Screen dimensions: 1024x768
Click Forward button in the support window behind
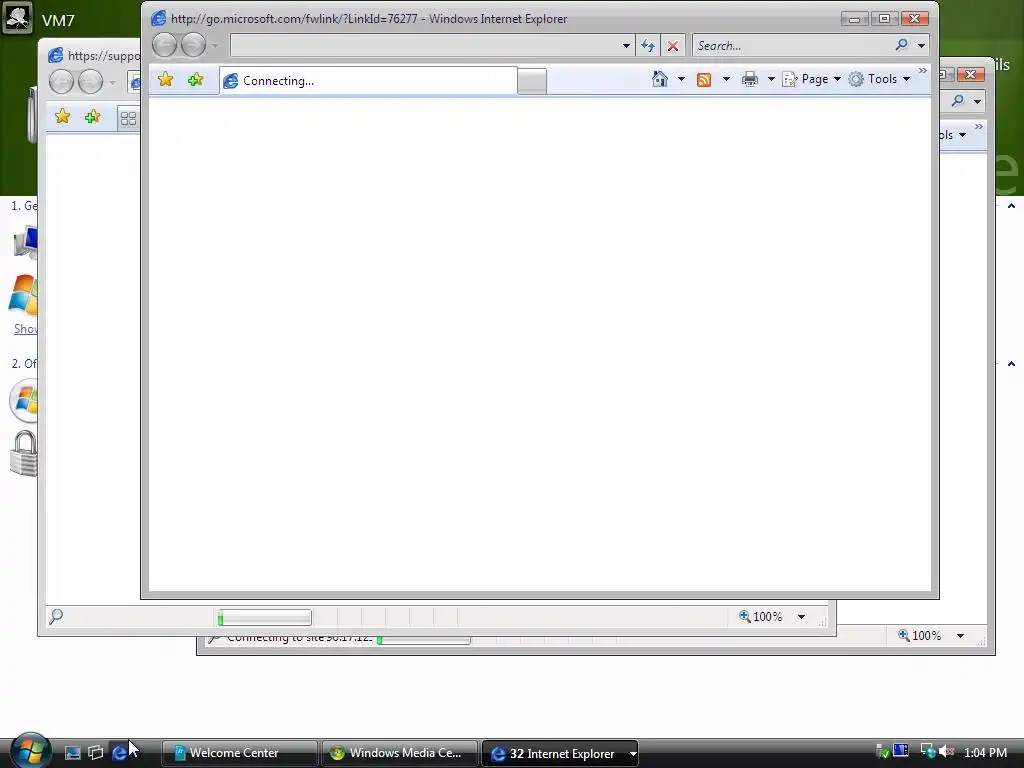(x=90, y=82)
